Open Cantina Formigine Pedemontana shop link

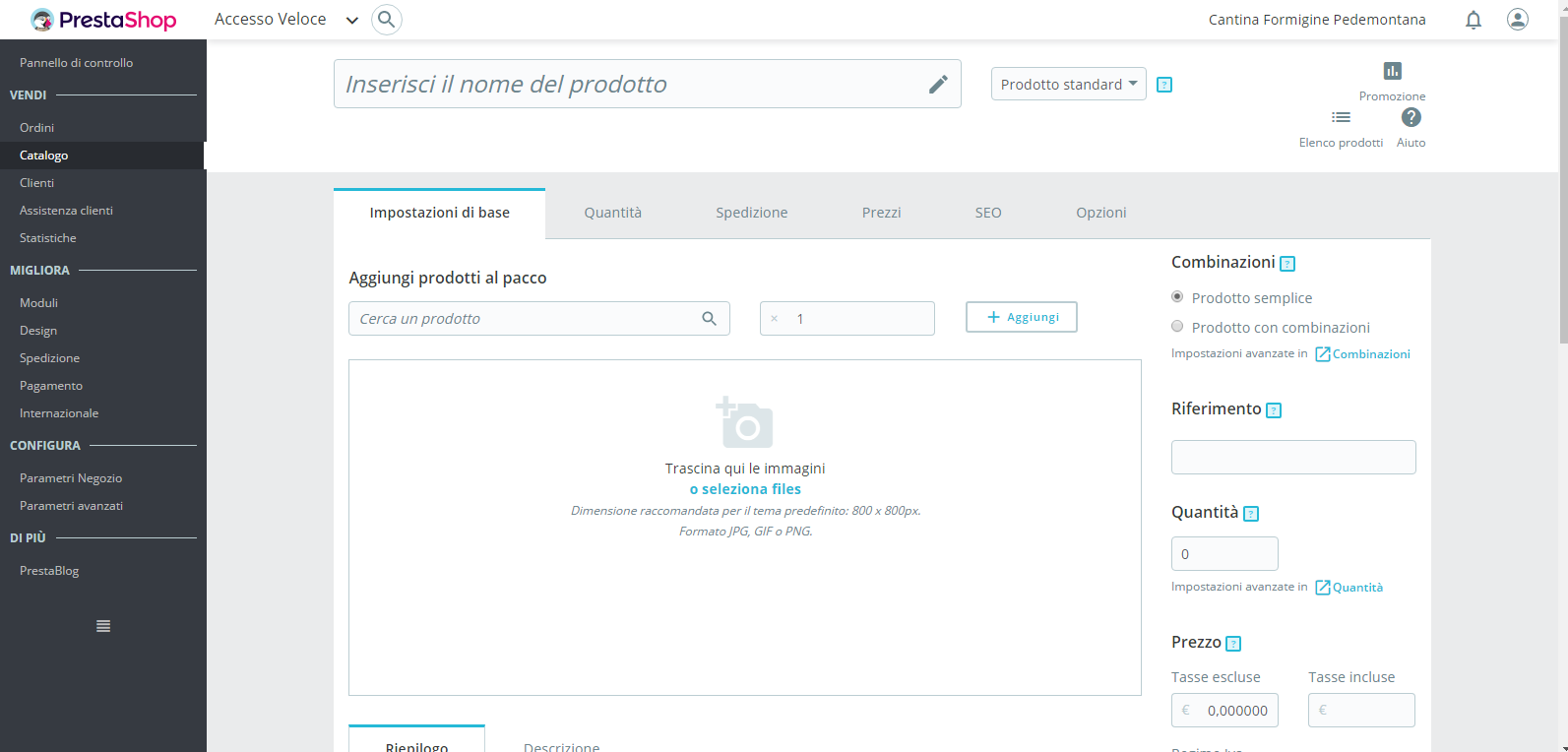(1317, 20)
